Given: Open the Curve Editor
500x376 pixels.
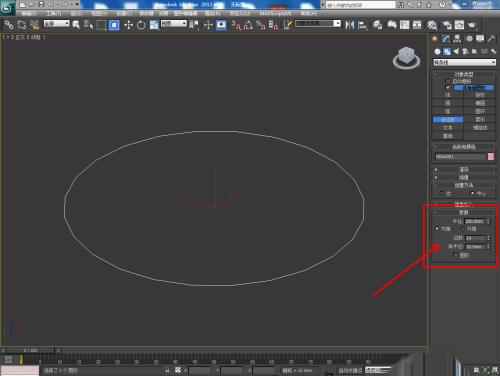Looking at the screenshot, I should (405, 25).
